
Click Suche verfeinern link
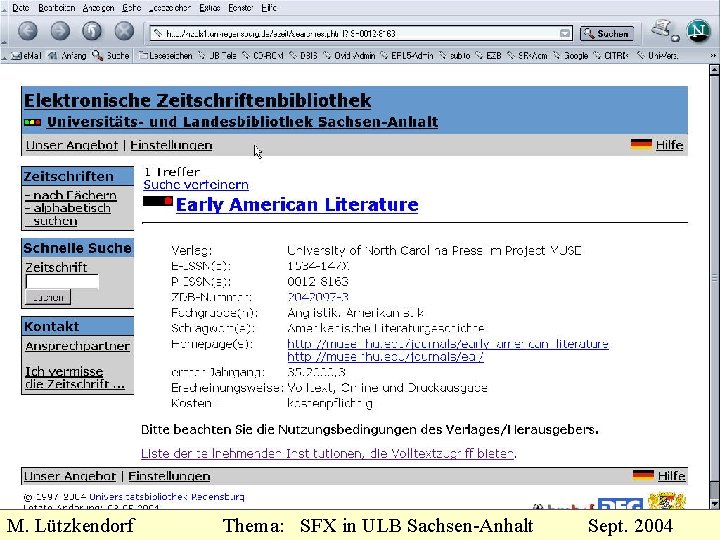(196, 185)
